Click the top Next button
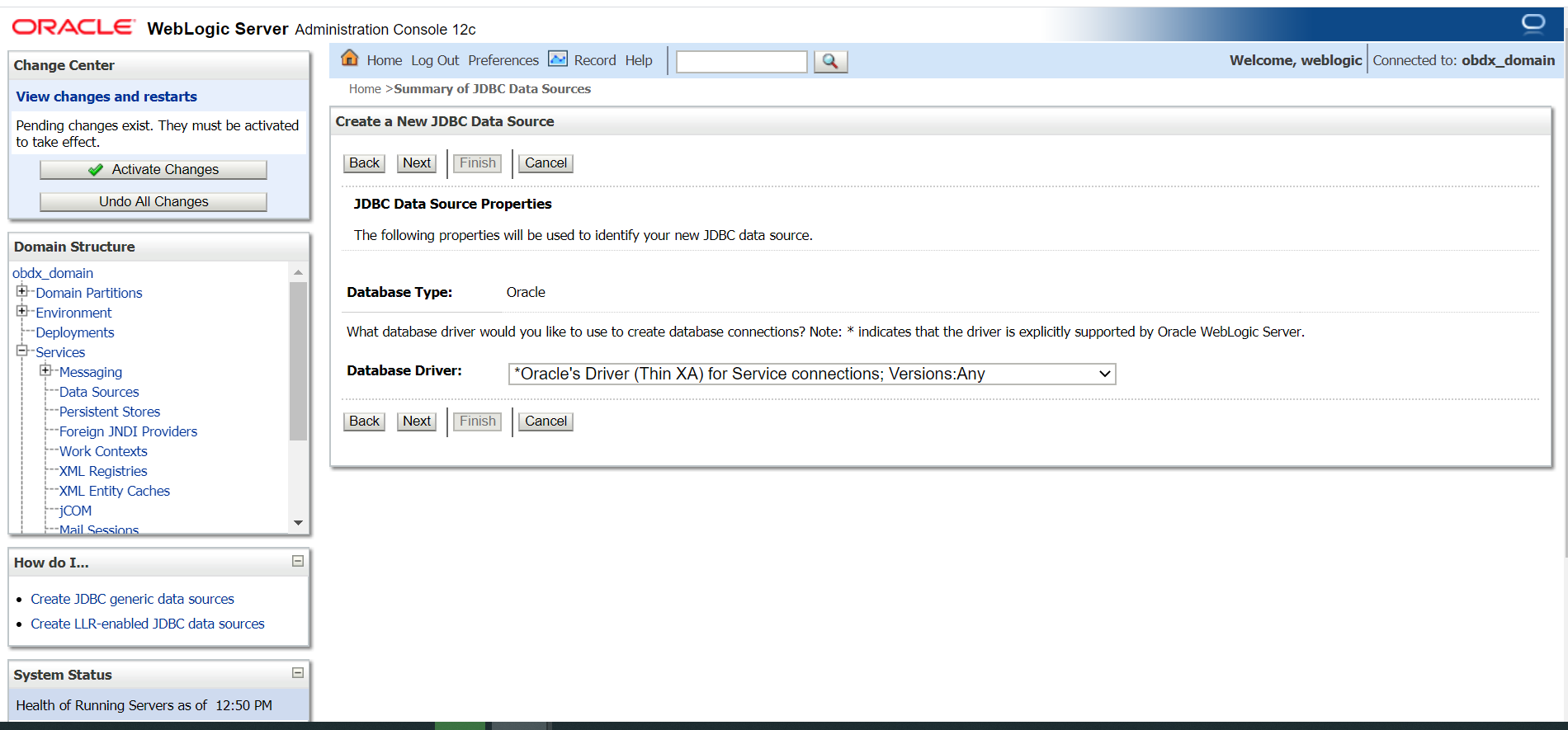 point(417,162)
